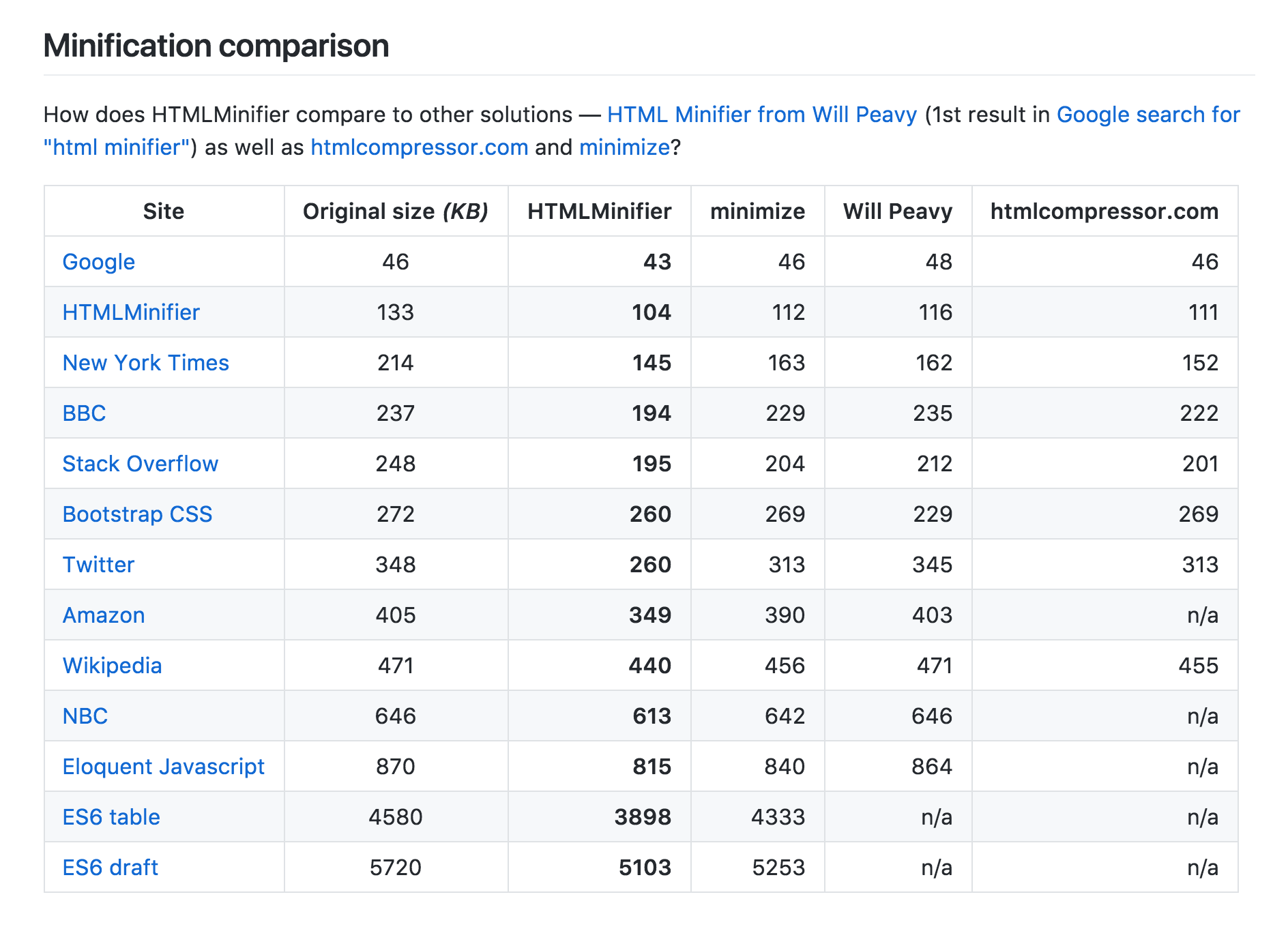Click the Site column header
Screen dimensions: 1288x929
(164, 211)
